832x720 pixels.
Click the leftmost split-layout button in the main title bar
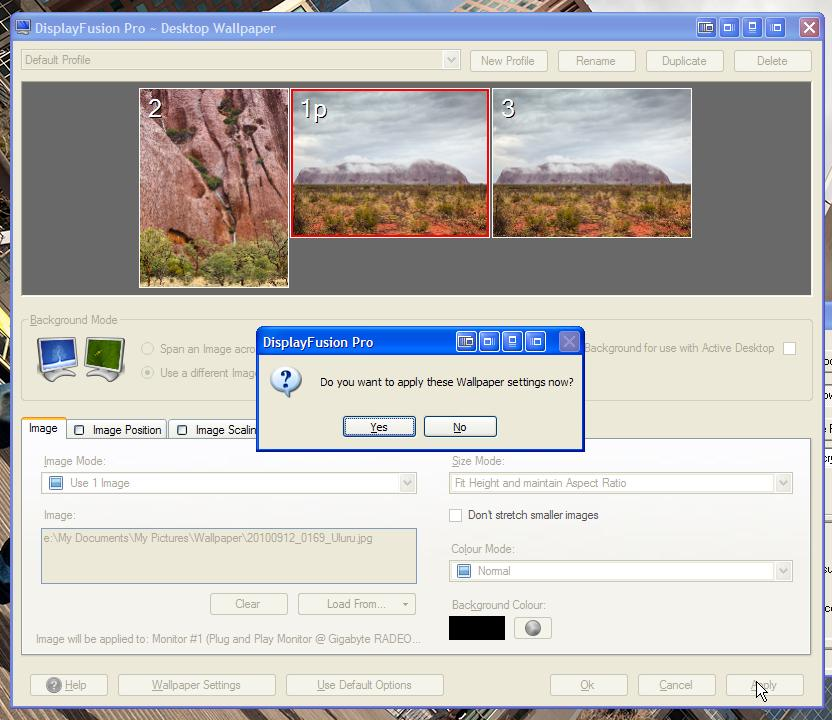tap(706, 28)
